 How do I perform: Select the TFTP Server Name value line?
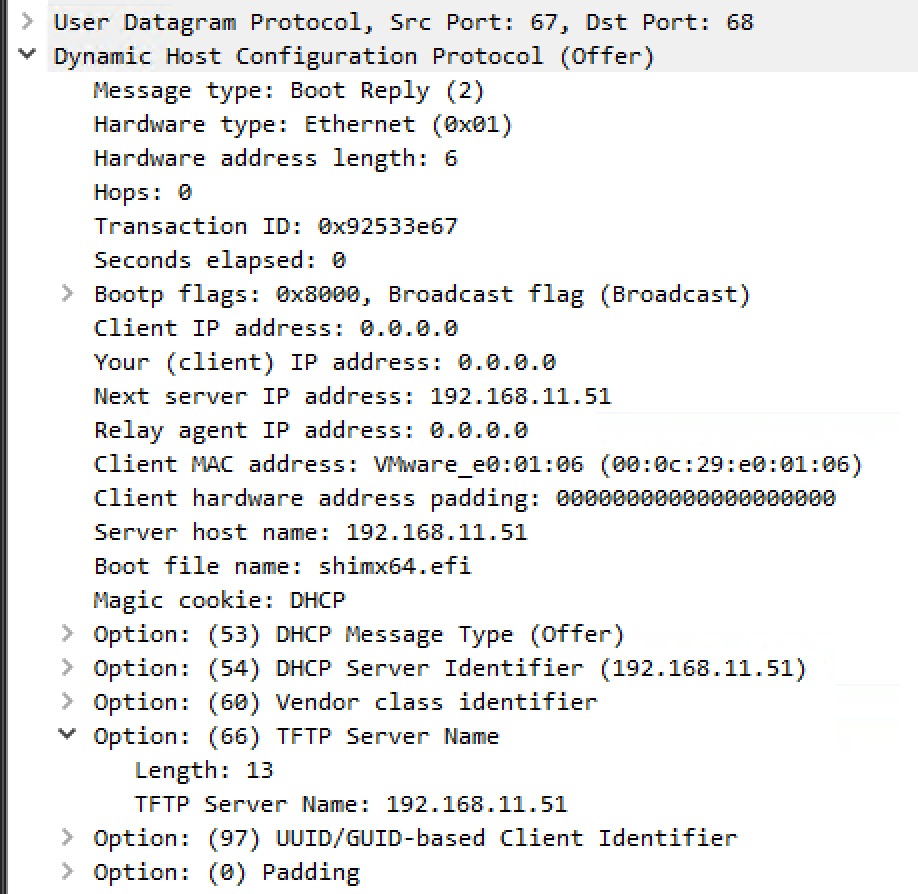350,803
